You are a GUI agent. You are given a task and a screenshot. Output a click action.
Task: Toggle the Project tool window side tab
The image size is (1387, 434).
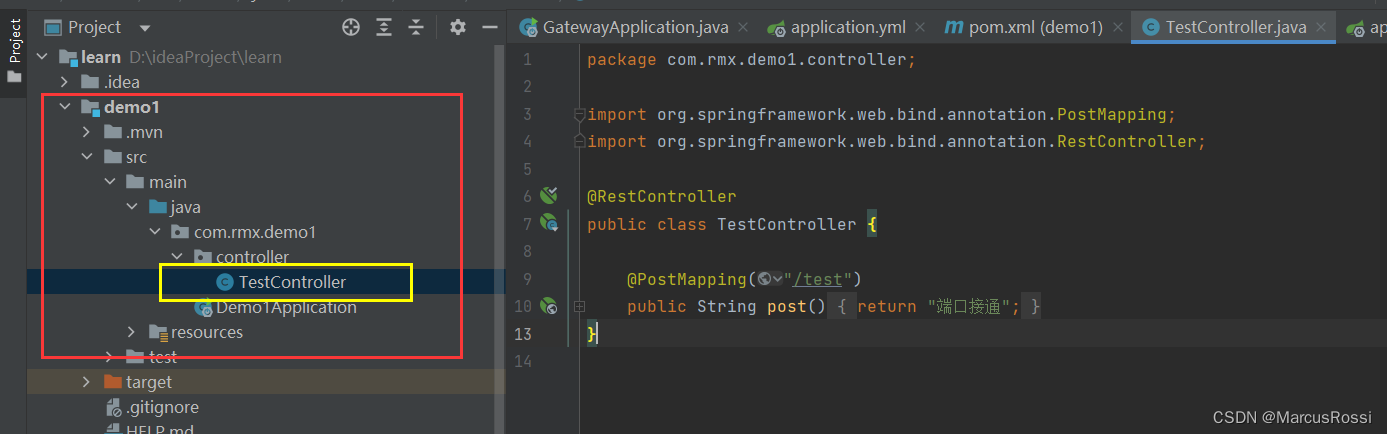14,50
